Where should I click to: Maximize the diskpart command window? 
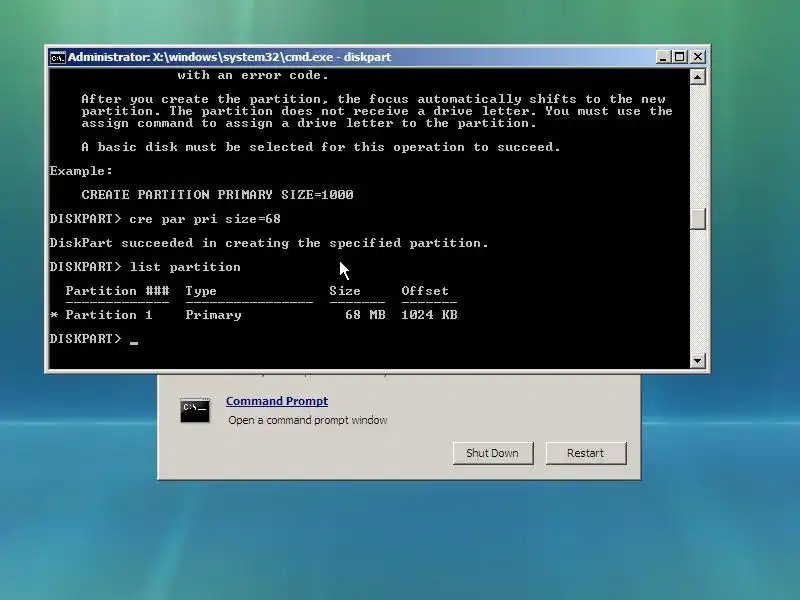click(x=680, y=57)
